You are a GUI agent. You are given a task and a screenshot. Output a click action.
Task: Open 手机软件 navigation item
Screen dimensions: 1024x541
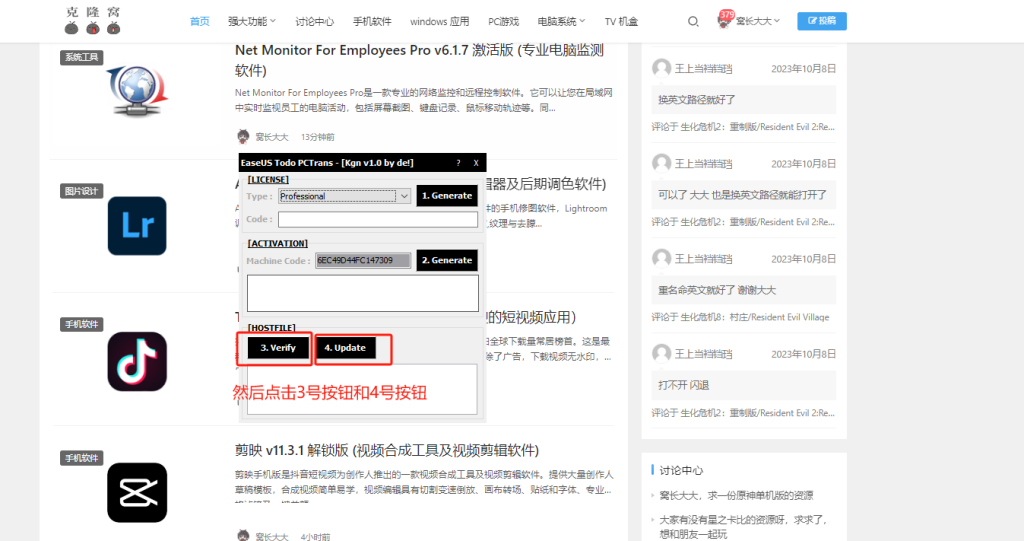pos(372,22)
